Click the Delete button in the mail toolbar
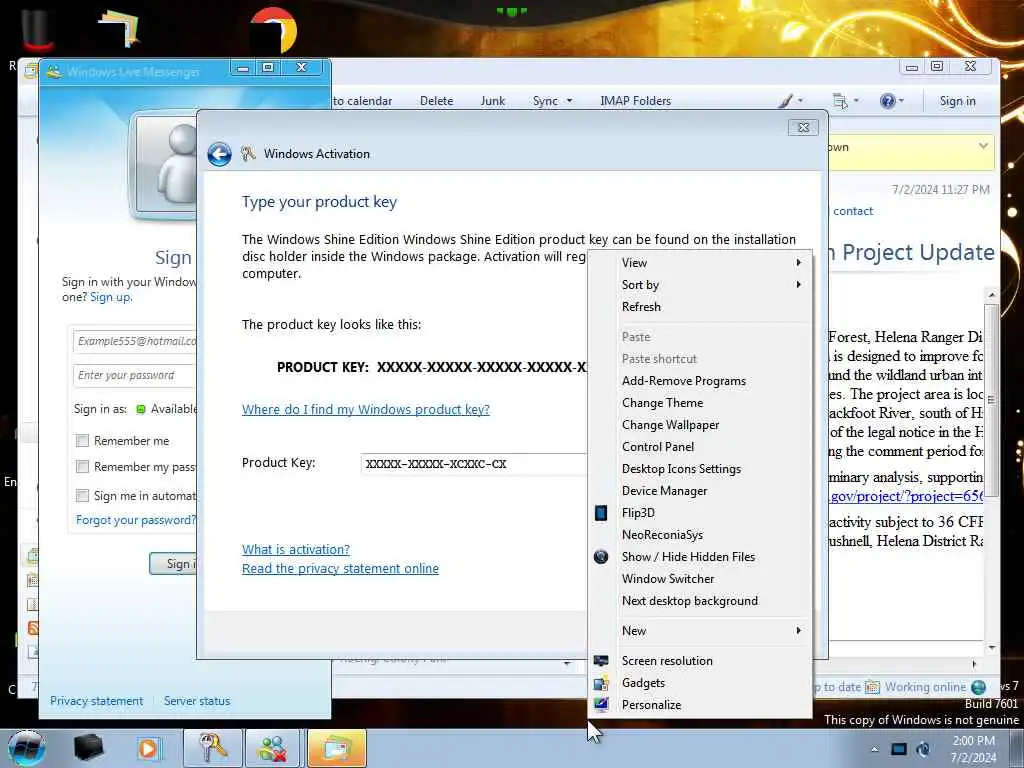This screenshot has width=1024, height=768. [436, 101]
